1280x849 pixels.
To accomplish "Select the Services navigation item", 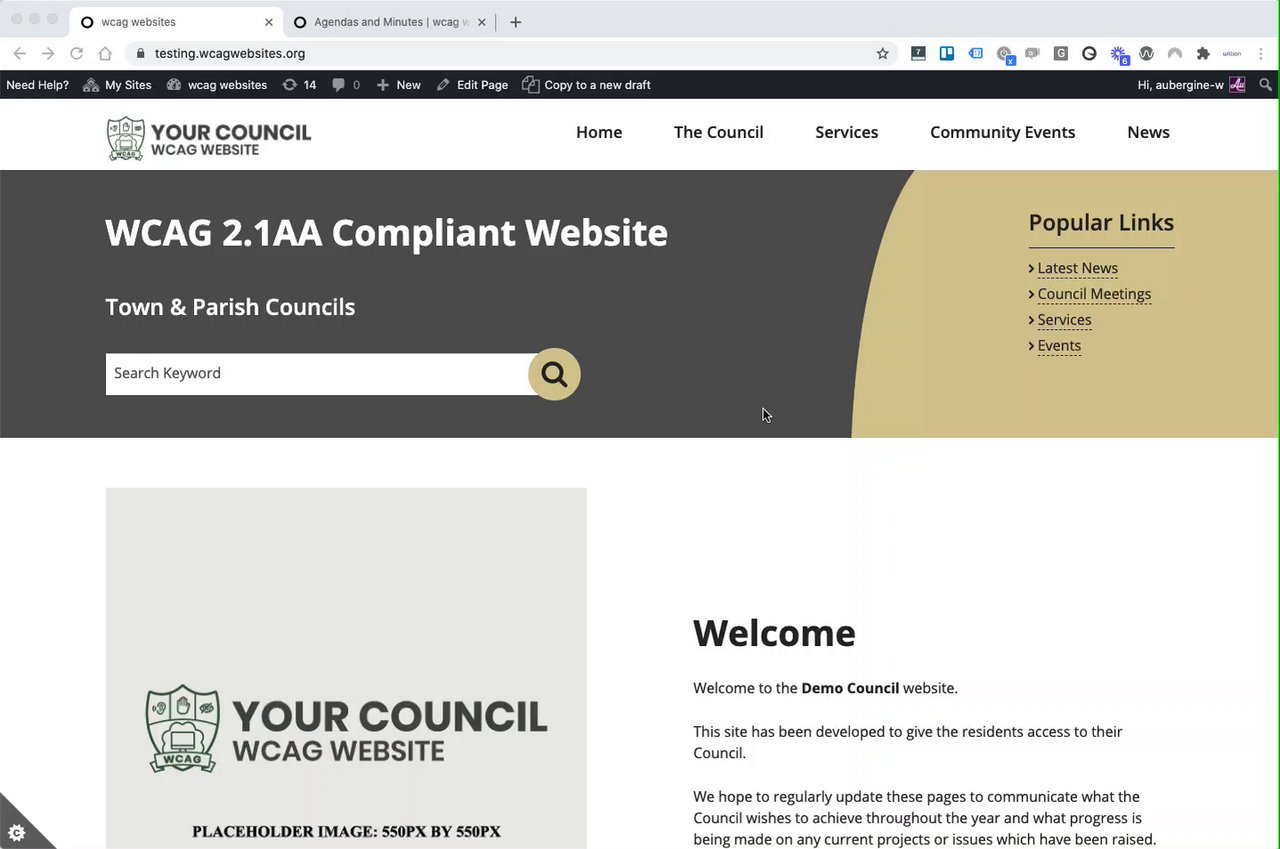I will click(846, 132).
